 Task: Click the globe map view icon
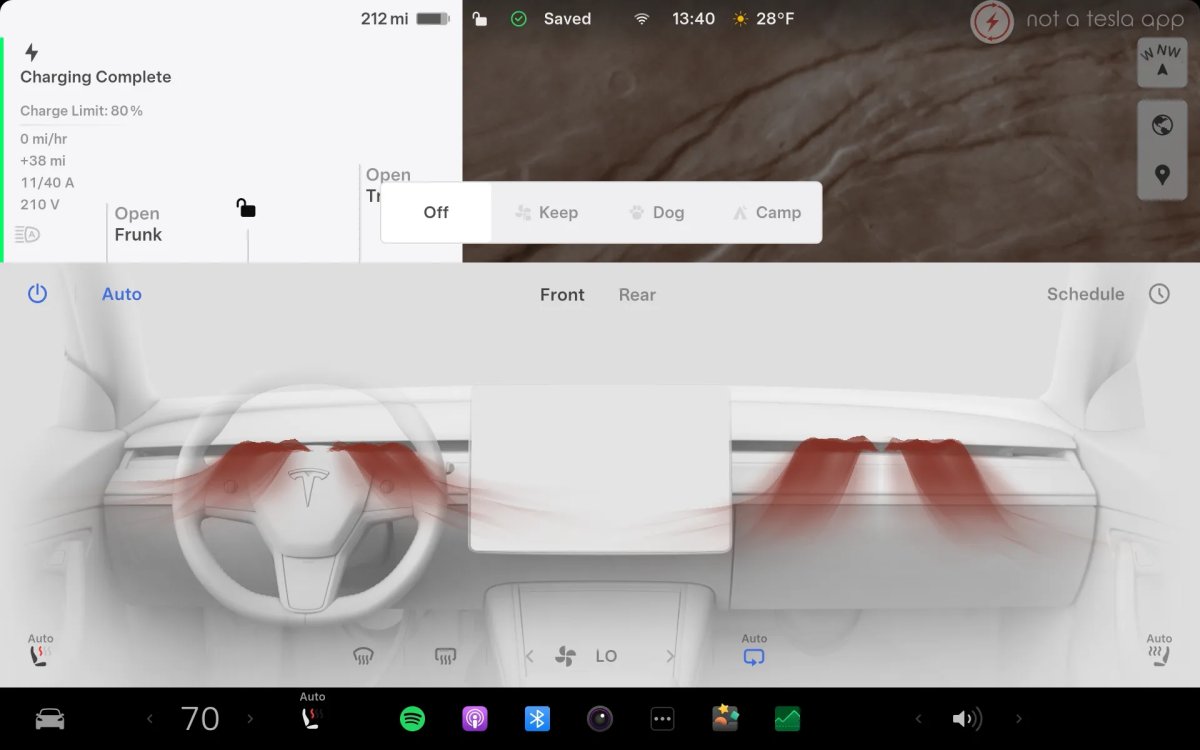click(1161, 125)
